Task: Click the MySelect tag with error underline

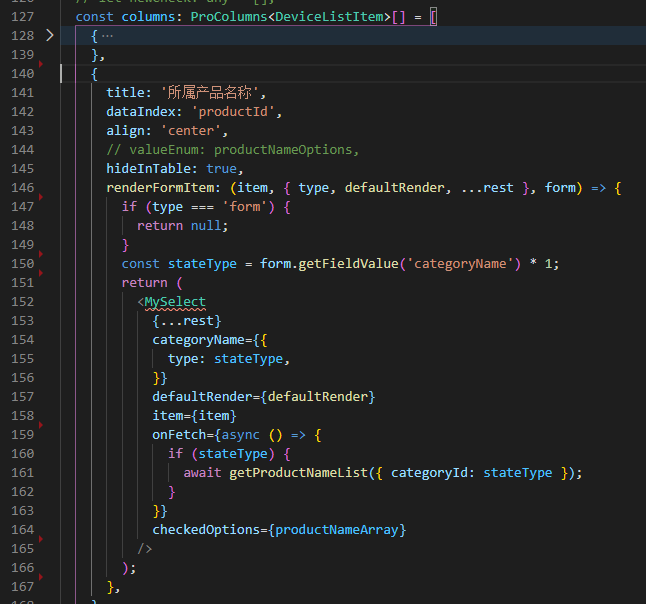Action: coord(175,302)
